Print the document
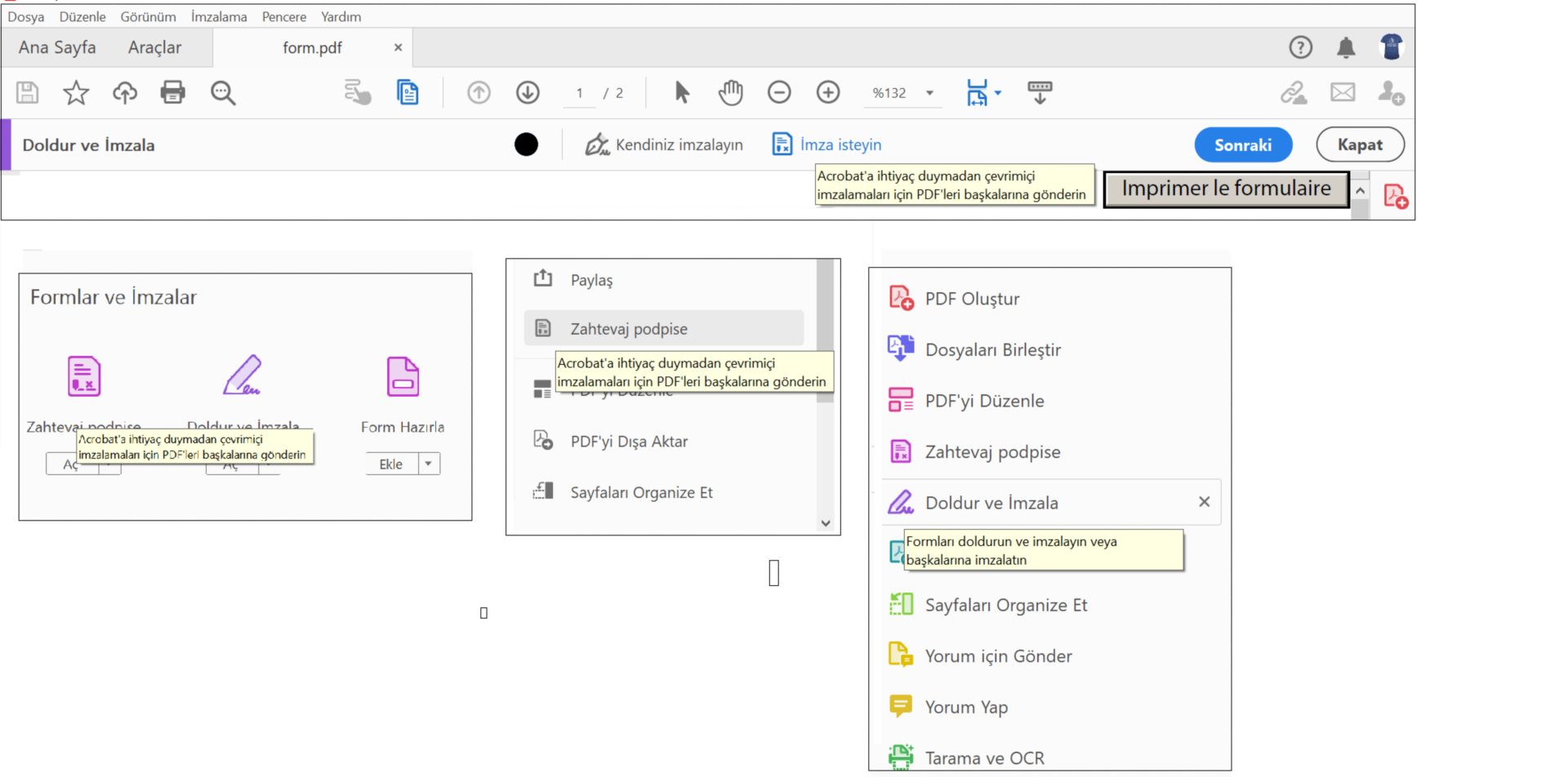The width and height of the screenshot is (1568, 777). click(172, 92)
